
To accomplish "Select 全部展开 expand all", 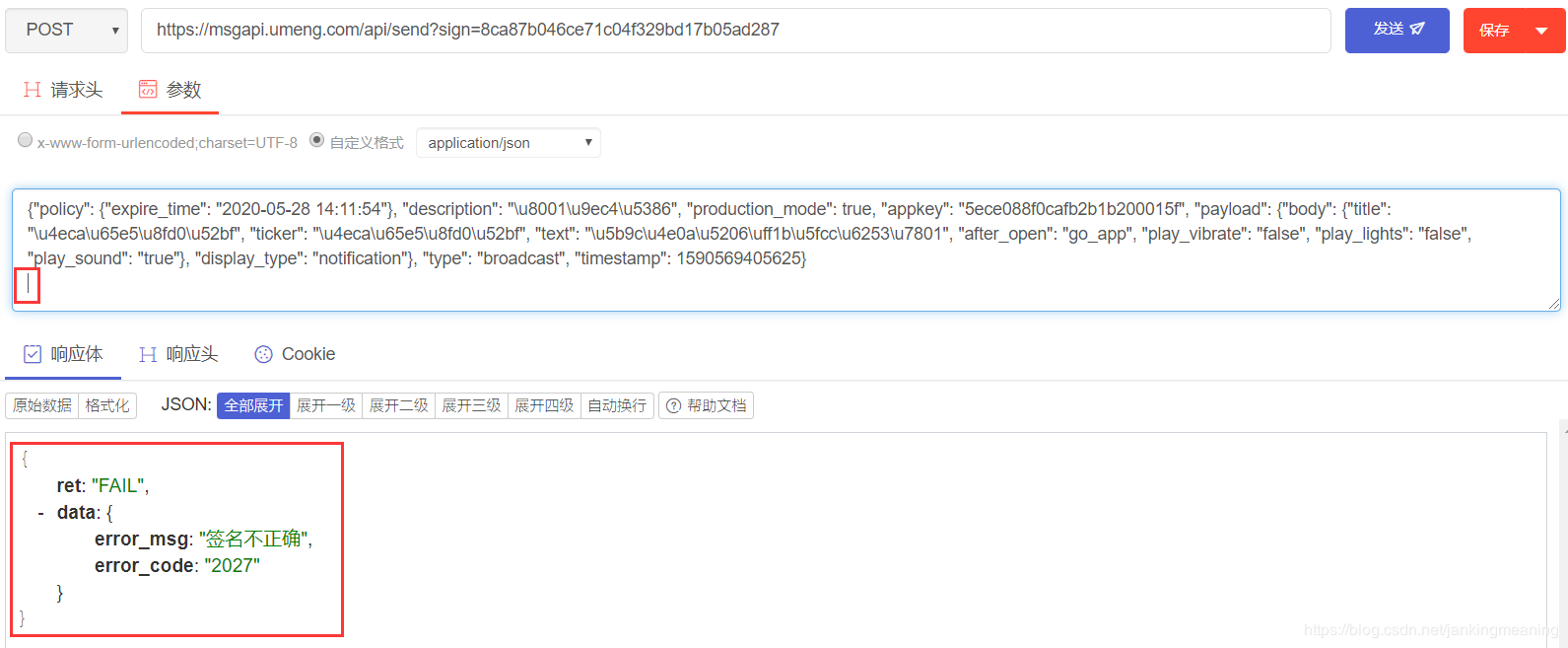I will coord(253,405).
